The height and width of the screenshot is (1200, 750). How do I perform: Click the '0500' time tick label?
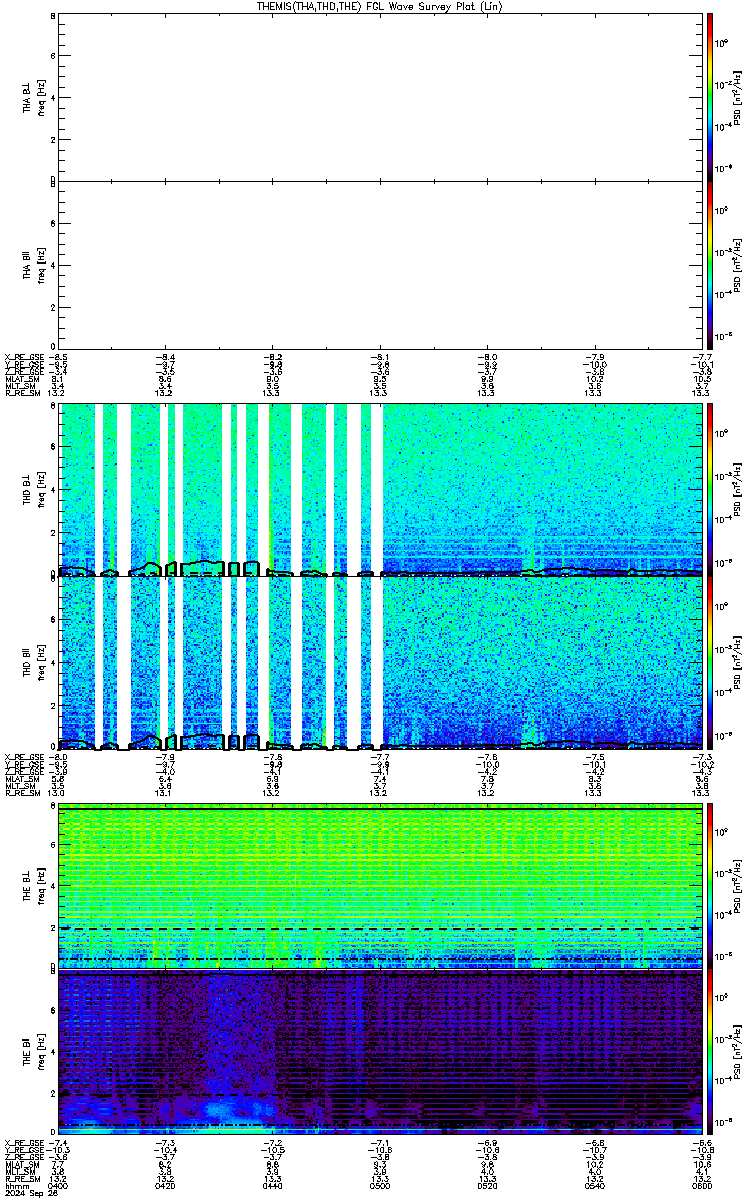coord(379,1186)
